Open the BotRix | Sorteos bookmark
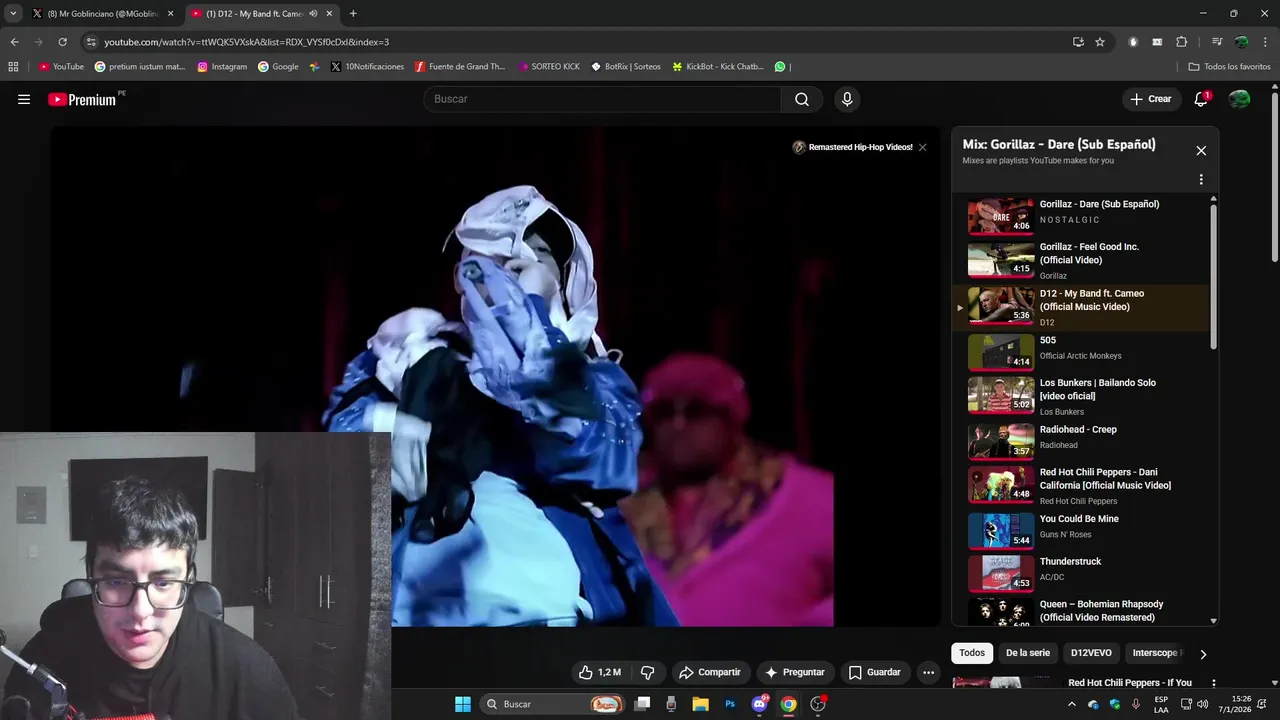Screen dimensions: 1280x720 626,67
